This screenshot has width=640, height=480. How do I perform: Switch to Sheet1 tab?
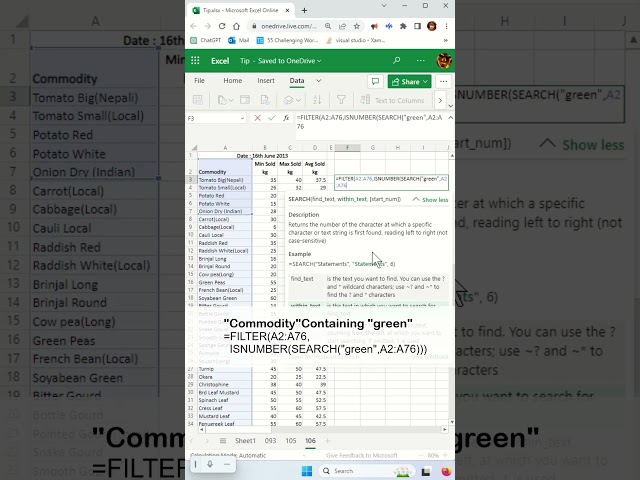coord(245,441)
